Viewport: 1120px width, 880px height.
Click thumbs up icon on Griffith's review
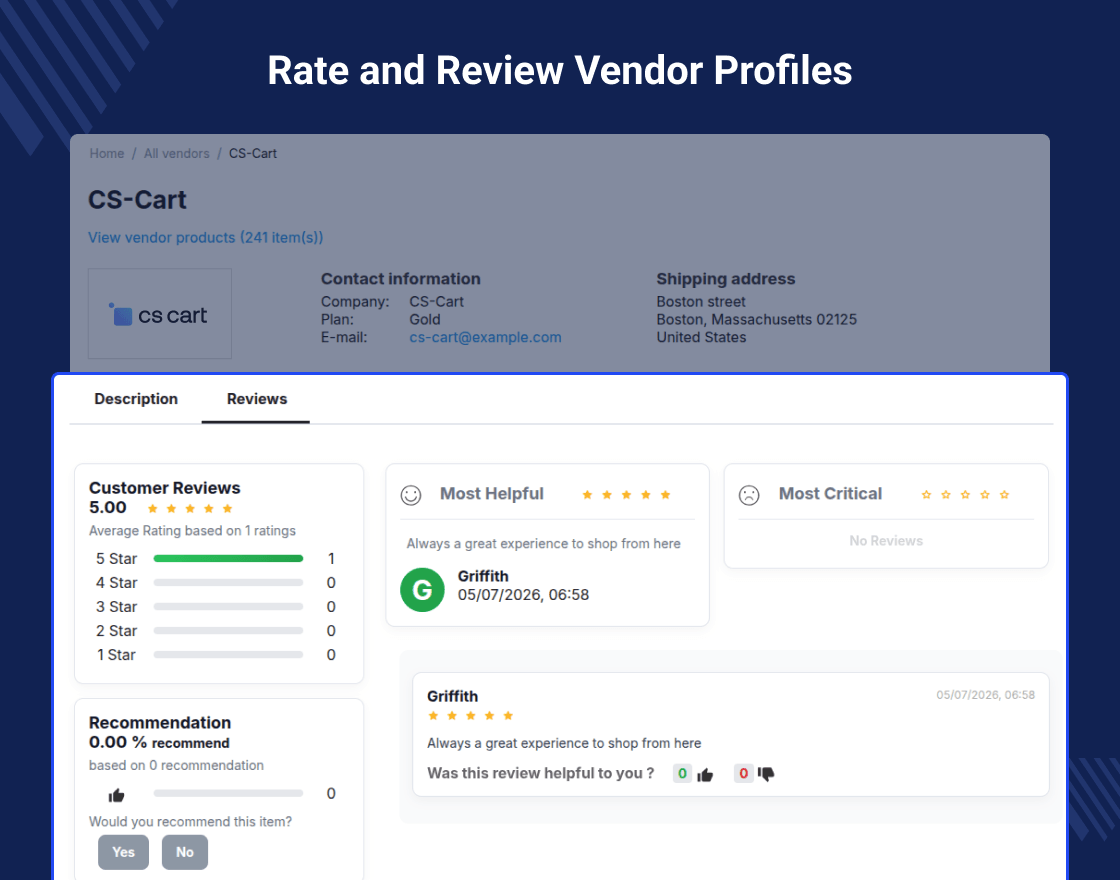tap(705, 774)
